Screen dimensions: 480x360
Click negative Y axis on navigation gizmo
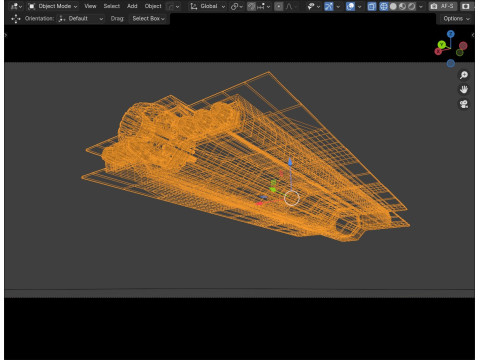point(460,53)
